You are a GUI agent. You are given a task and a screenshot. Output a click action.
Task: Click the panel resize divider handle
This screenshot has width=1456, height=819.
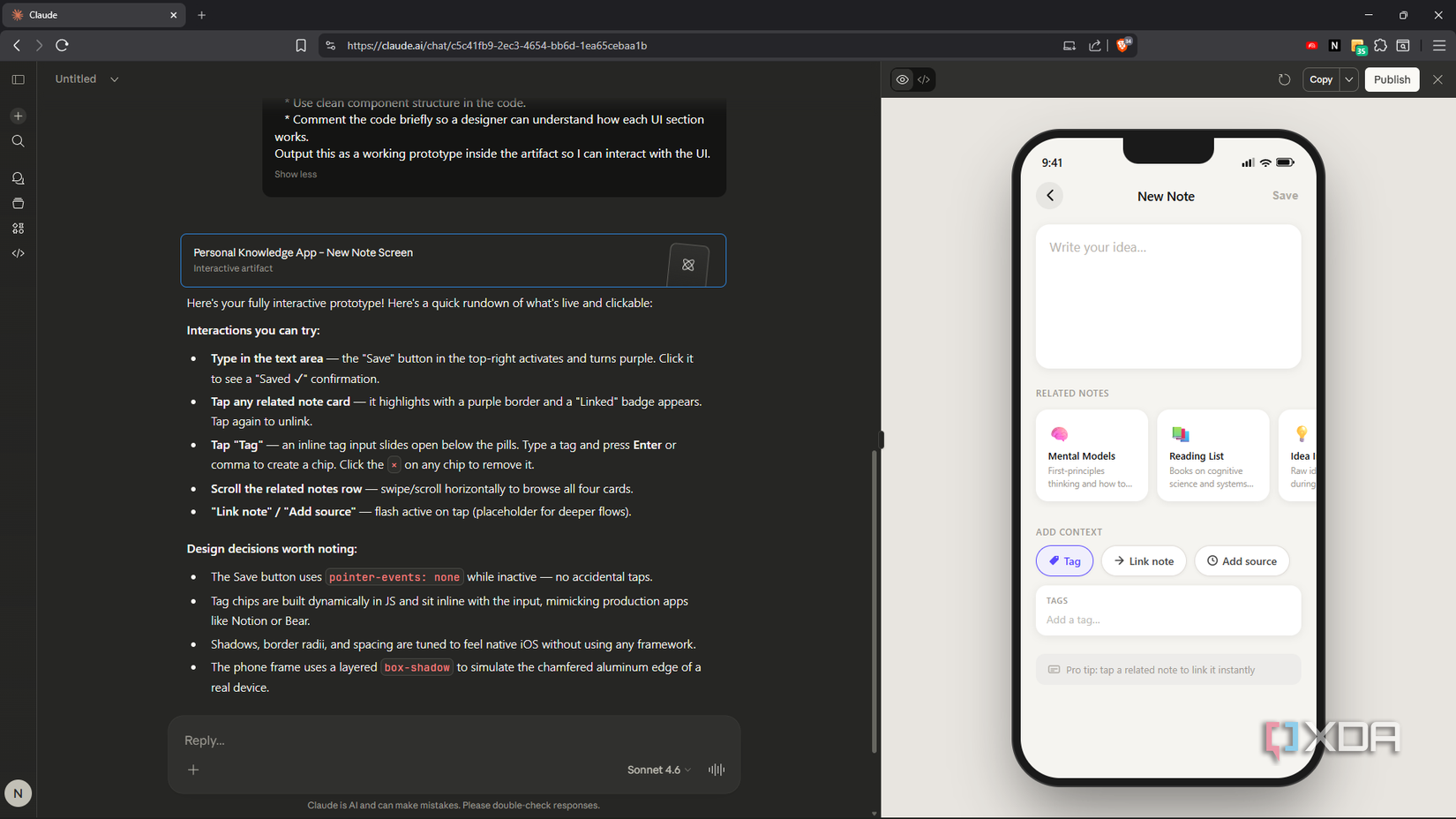pos(881,440)
